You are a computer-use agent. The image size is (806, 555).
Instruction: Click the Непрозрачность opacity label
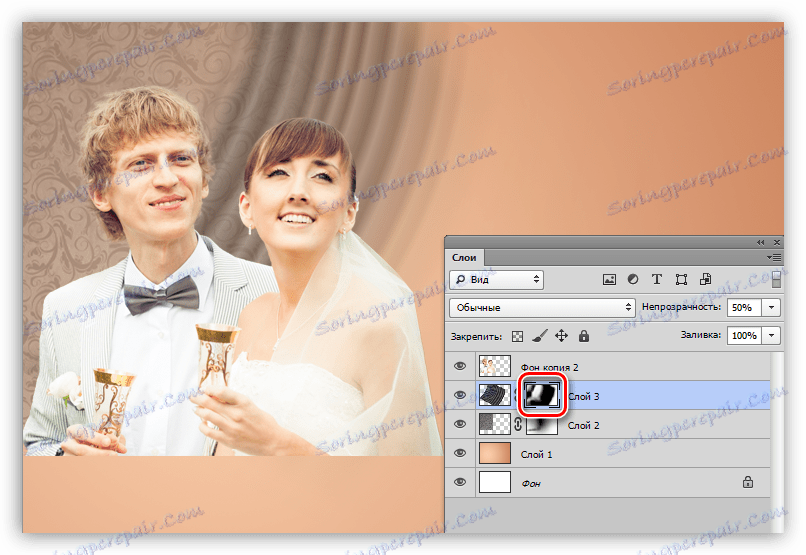(x=681, y=307)
